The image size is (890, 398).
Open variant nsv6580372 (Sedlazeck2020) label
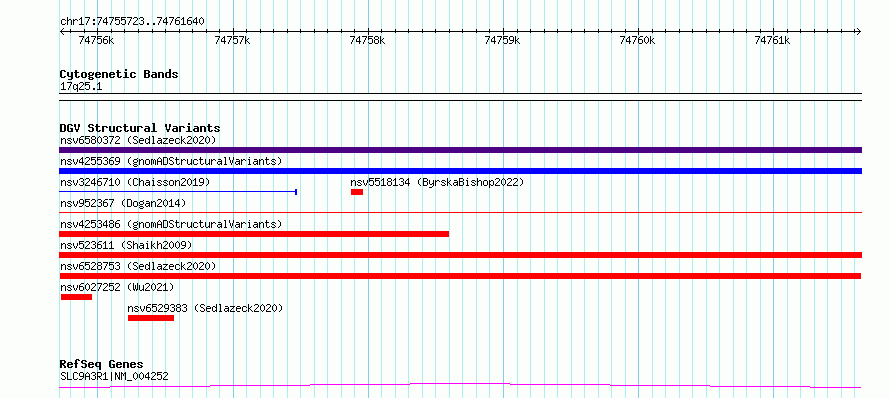click(x=138, y=140)
